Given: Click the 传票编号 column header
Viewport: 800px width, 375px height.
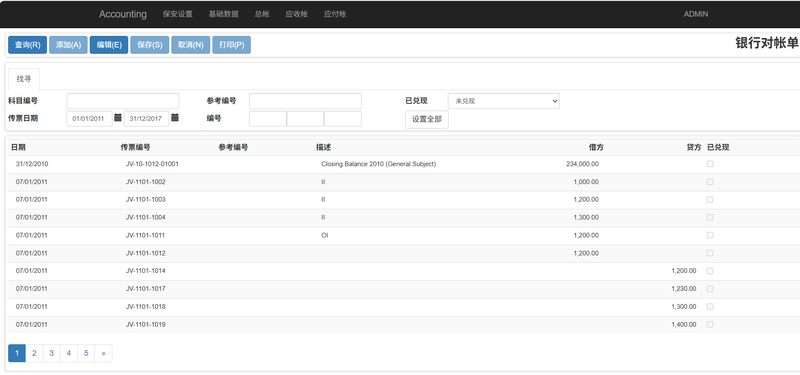Looking at the screenshot, I should (x=135, y=147).
